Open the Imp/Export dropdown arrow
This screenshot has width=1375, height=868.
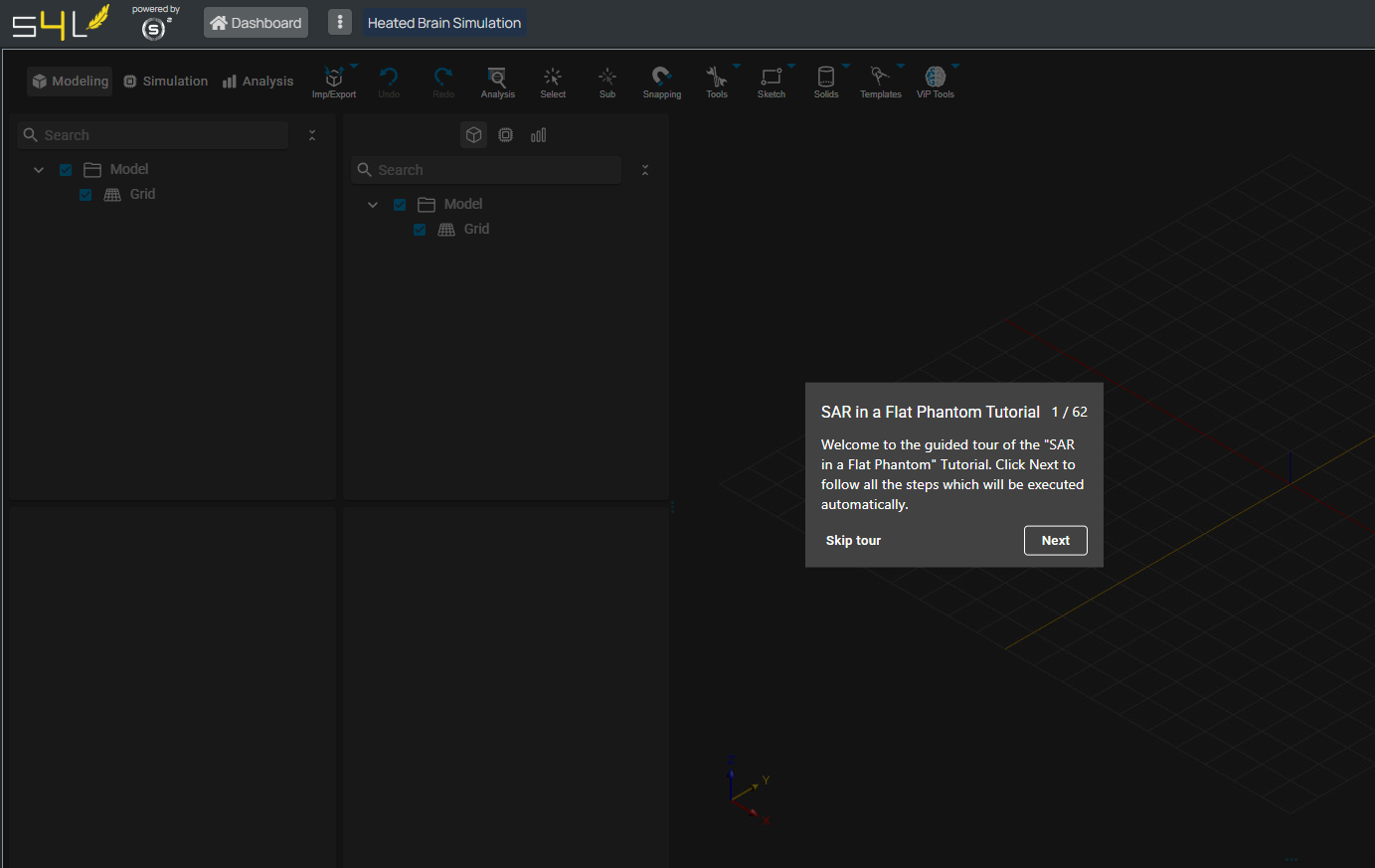pos(354,67)
